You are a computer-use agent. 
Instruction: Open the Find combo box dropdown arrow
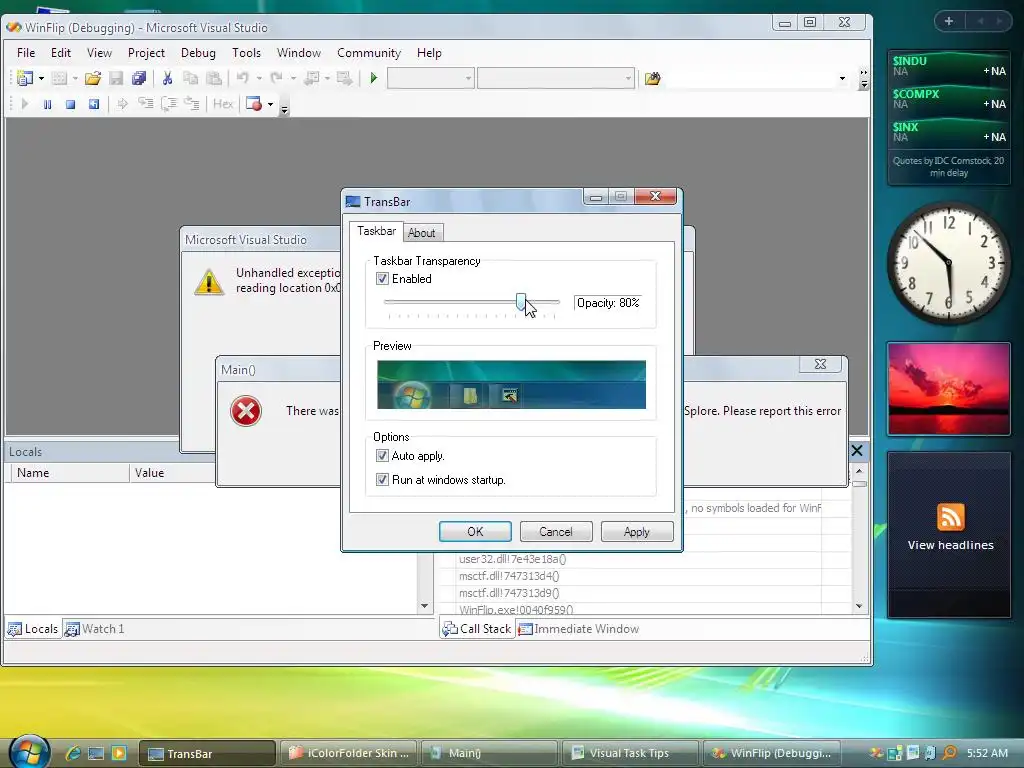(x=842, y=78)
